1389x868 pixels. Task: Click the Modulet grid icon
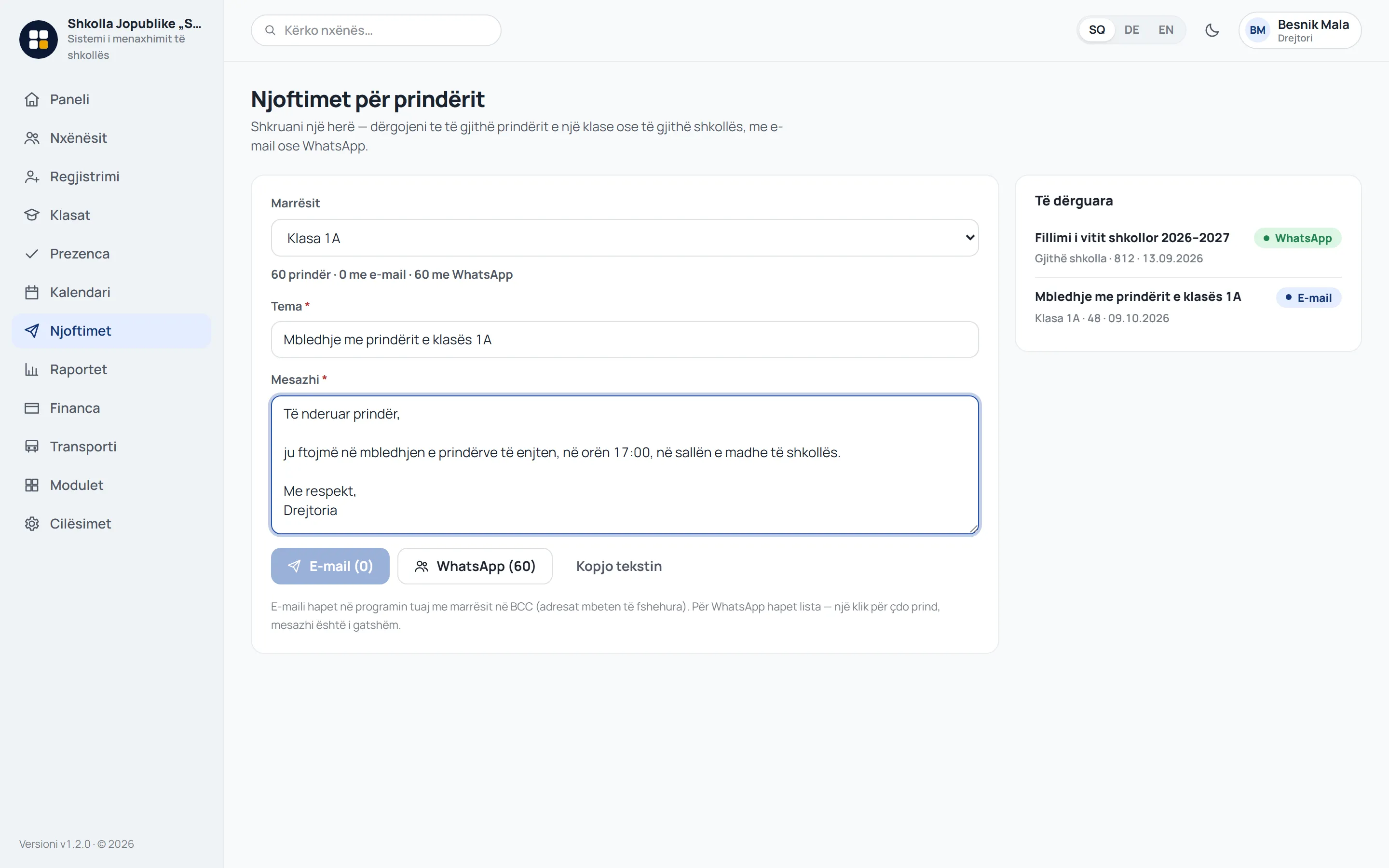tap(32, 485)
